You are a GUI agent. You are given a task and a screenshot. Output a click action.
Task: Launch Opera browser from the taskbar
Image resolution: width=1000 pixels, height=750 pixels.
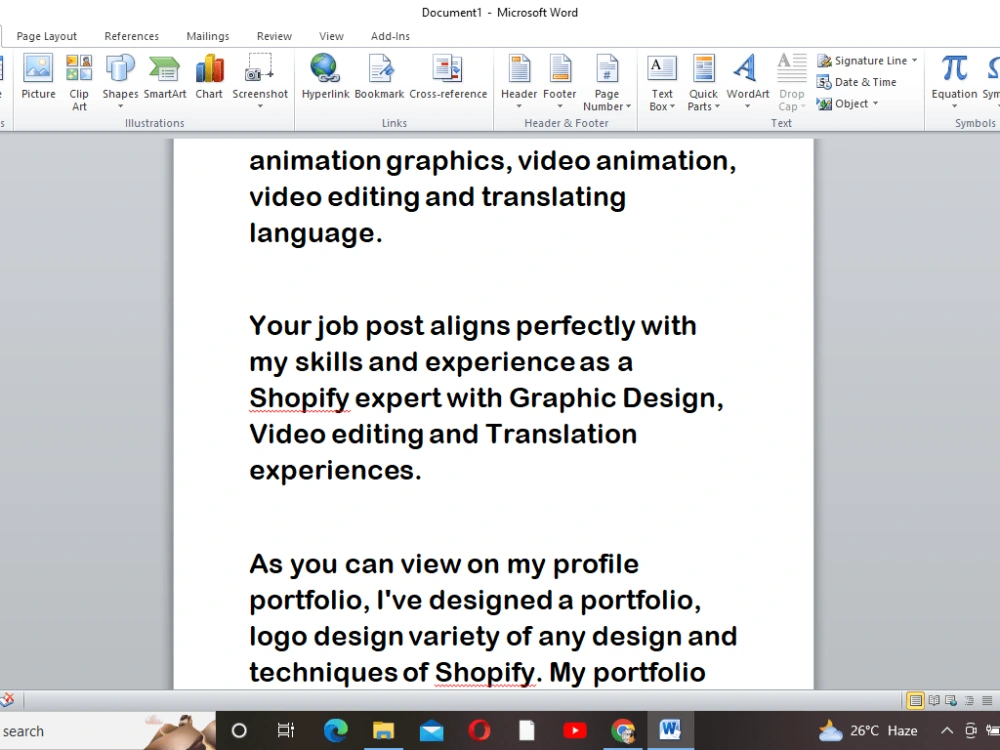(x=480, y=731)
